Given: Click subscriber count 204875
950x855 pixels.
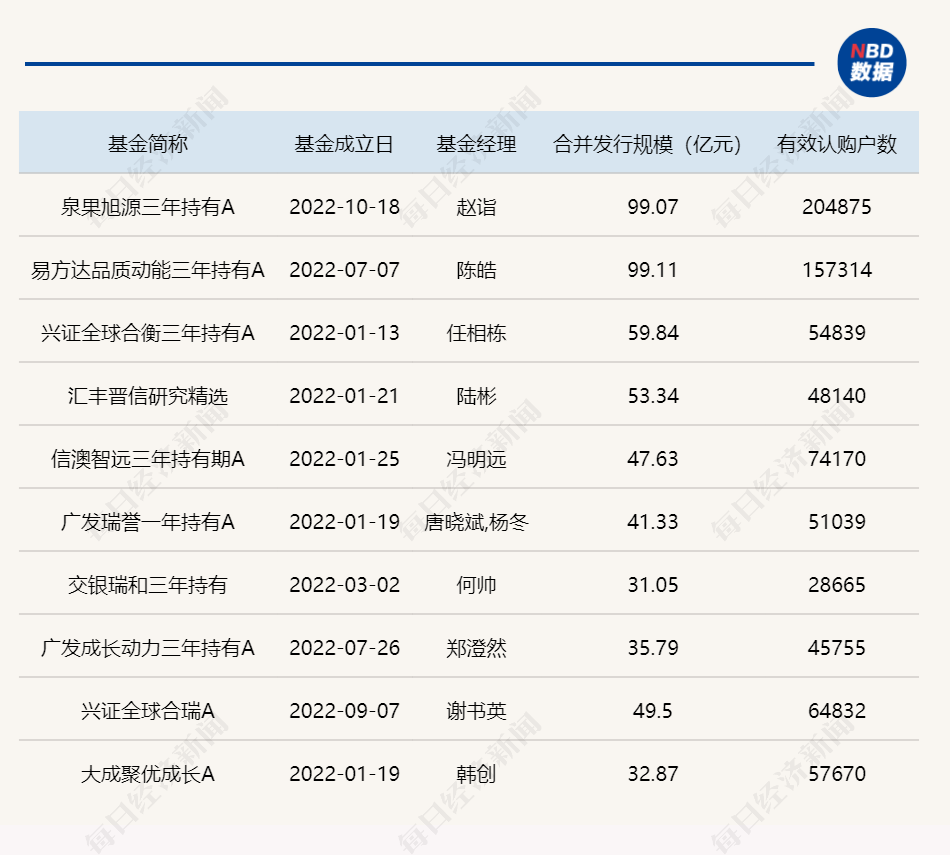Looking at the screenshot, I should click(x=837, y=207).
